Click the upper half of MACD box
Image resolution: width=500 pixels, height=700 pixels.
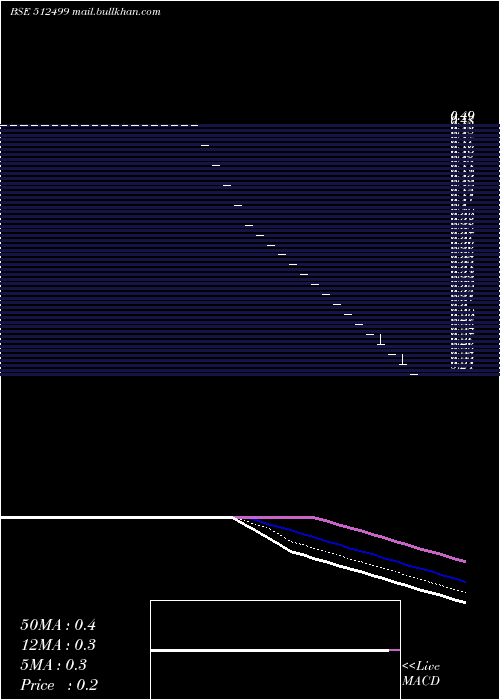275,625
